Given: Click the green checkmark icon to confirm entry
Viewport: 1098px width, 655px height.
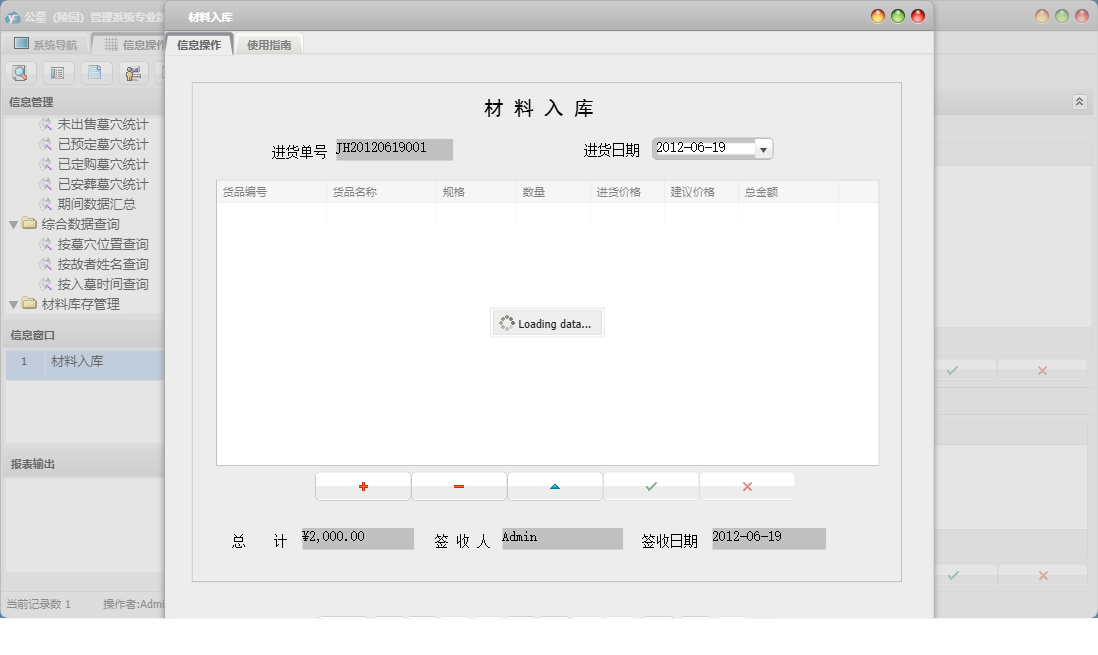Looking at the screenshot, I should tap(650, 486).
